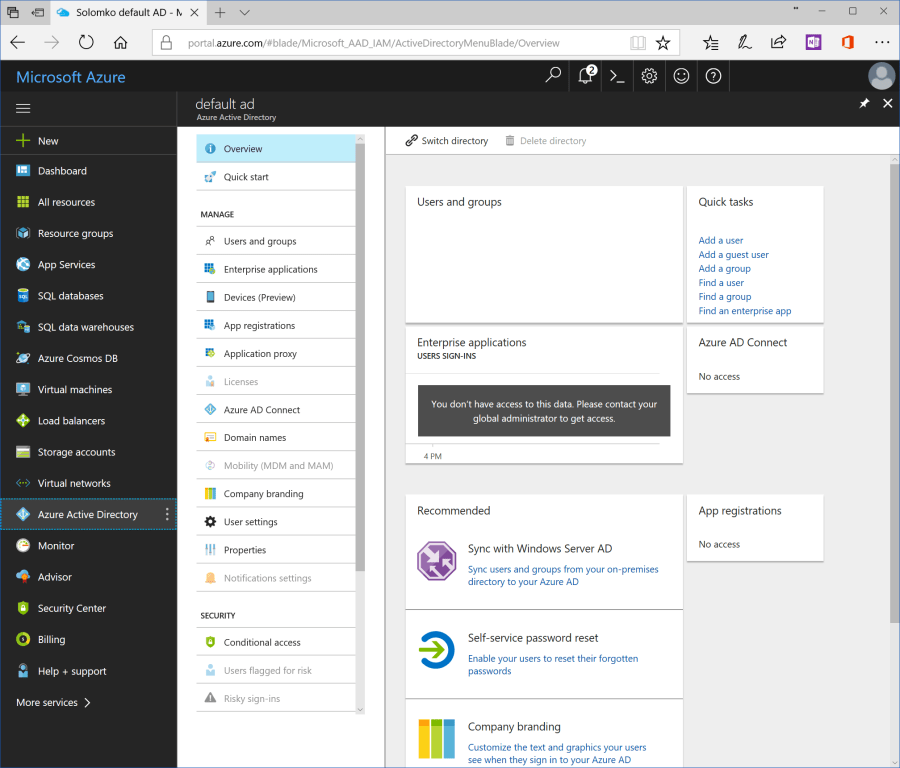Launch Cloud Shell from the top bar
The height and width of the screenshot is (768, 900).
(x=617, y=76)
